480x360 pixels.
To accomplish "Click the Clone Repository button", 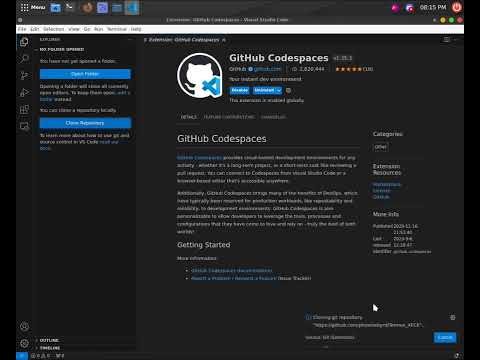I will pyautogui.click(x=85, y=123).
